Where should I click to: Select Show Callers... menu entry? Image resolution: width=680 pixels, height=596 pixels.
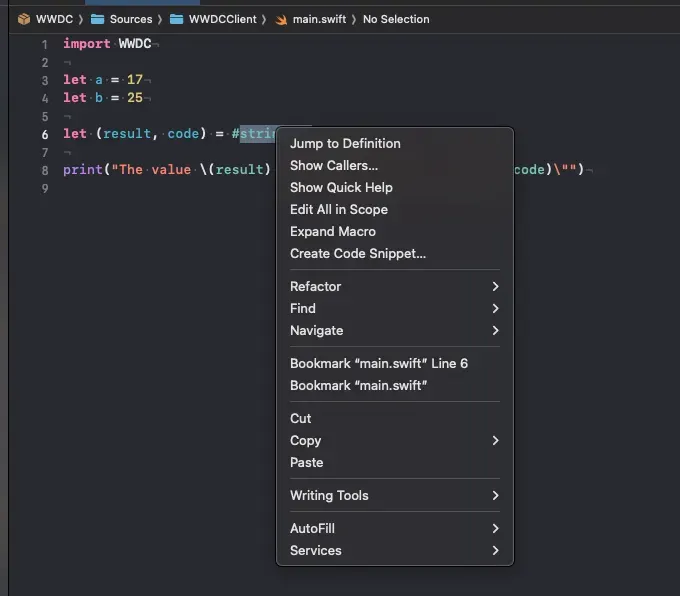334,165
